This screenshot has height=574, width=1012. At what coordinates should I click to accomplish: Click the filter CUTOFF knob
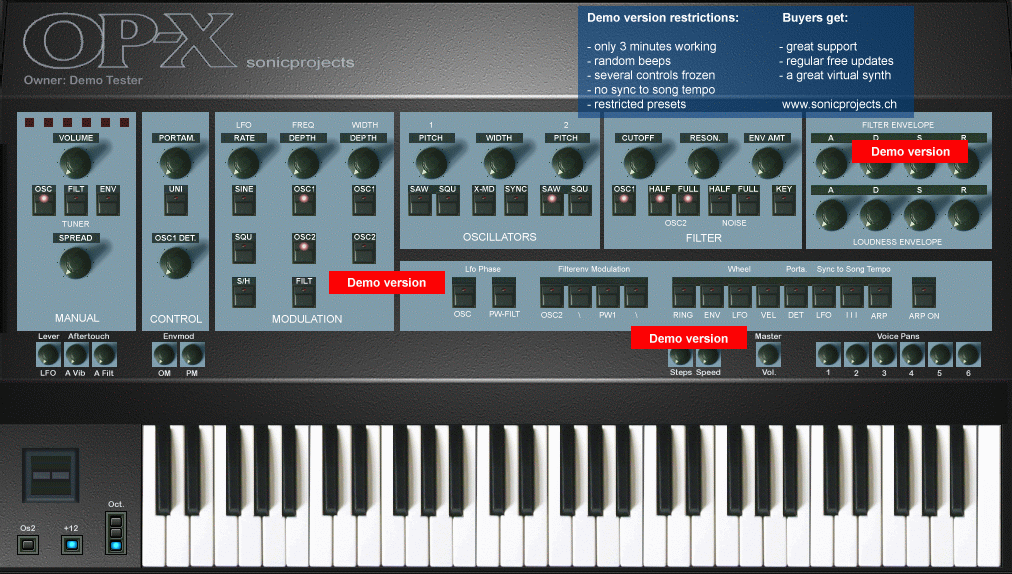pos(637,162)
